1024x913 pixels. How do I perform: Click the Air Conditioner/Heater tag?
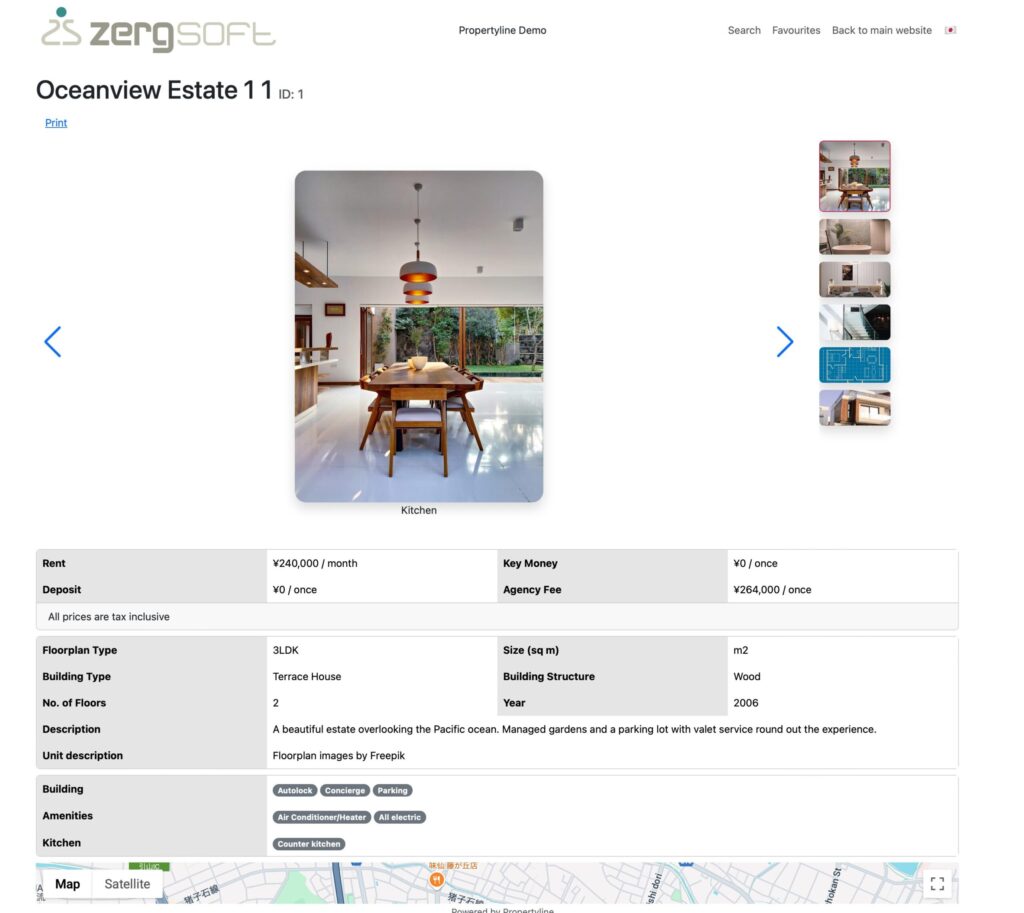pos(321,817)
